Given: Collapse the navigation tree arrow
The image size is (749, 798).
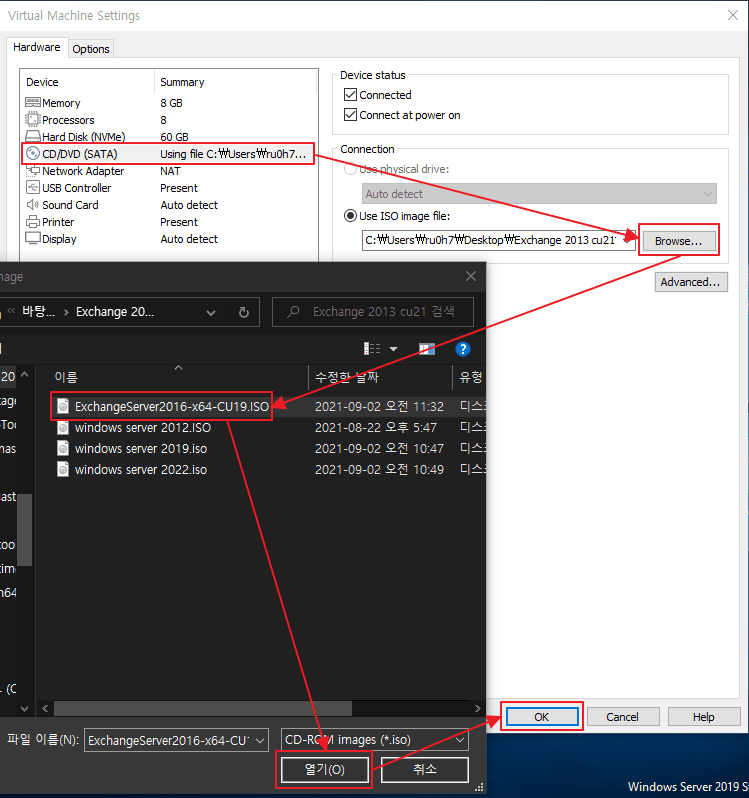Looking at the screenshot, I should (24, 376).
